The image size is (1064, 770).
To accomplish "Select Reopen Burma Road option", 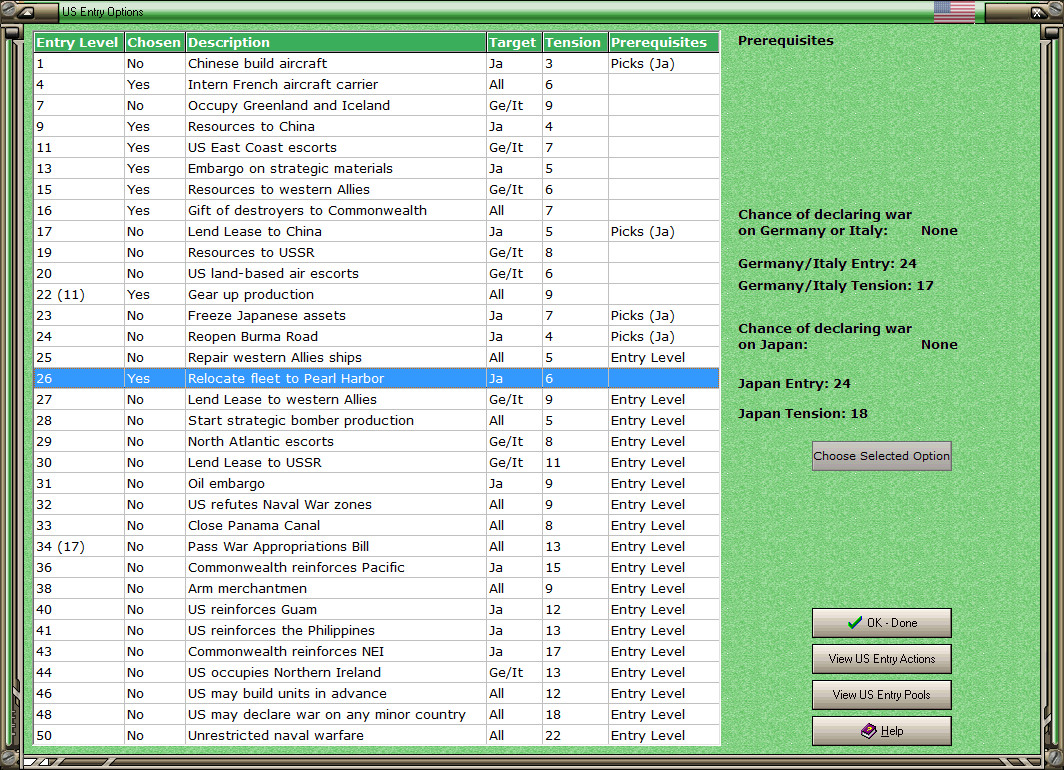I will (x=377, y=336).
